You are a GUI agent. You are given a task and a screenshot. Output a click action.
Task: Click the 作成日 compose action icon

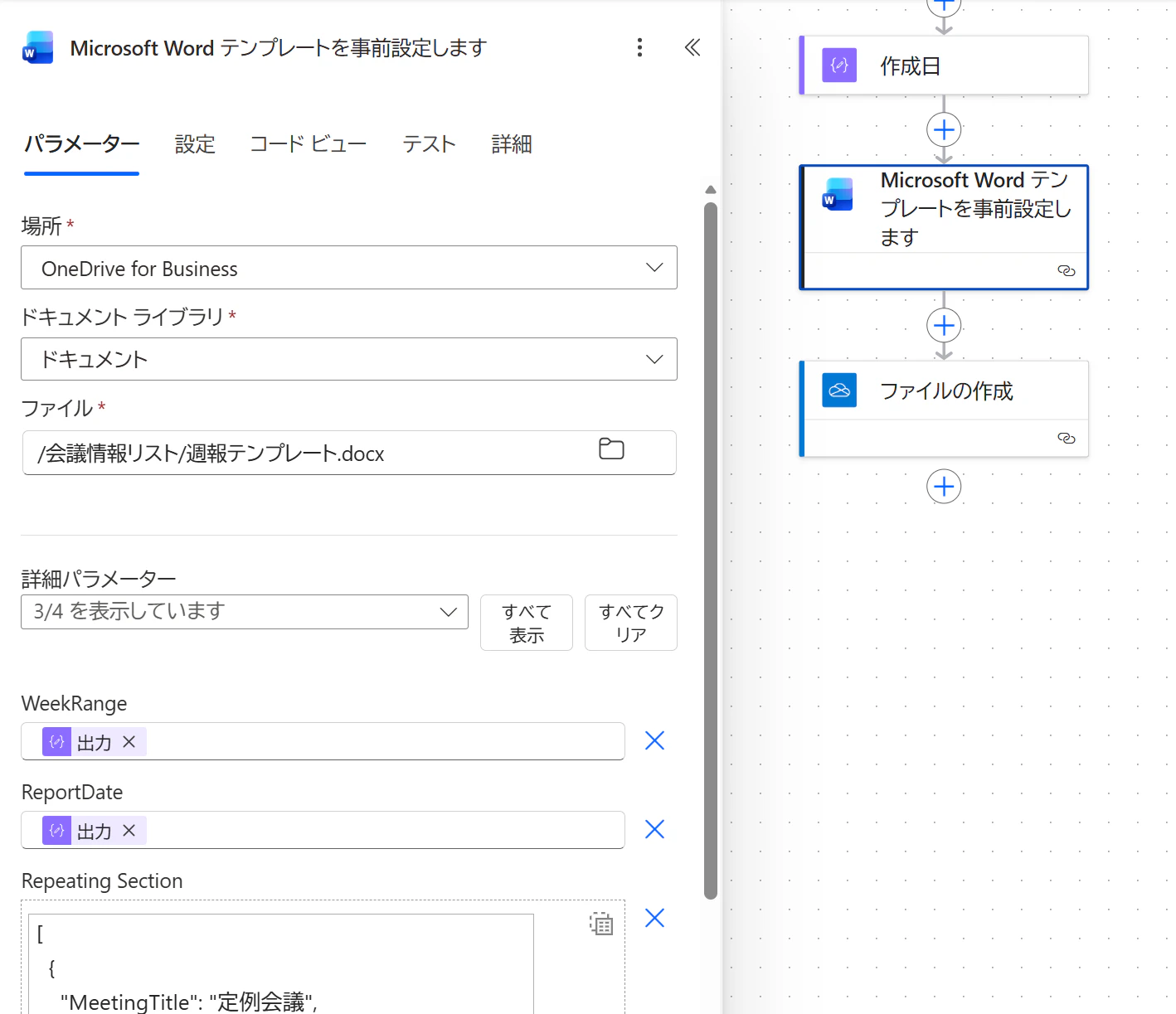(839, 65)
